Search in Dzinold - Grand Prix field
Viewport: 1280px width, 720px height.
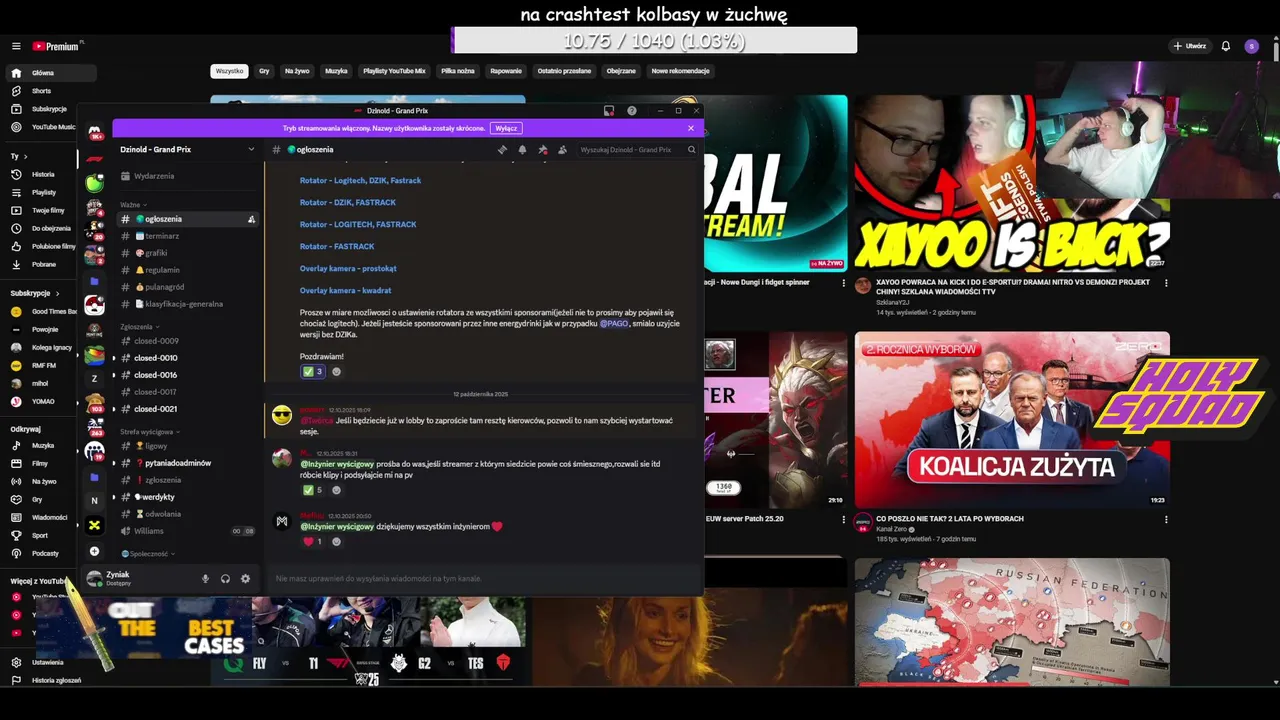pos(637,149)
